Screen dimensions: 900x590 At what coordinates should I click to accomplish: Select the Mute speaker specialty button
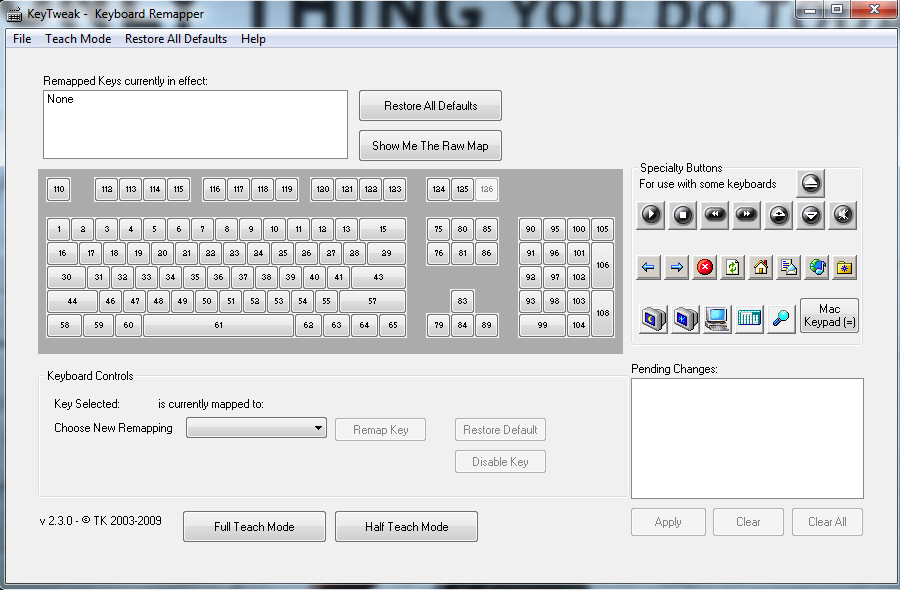point(843,215)
